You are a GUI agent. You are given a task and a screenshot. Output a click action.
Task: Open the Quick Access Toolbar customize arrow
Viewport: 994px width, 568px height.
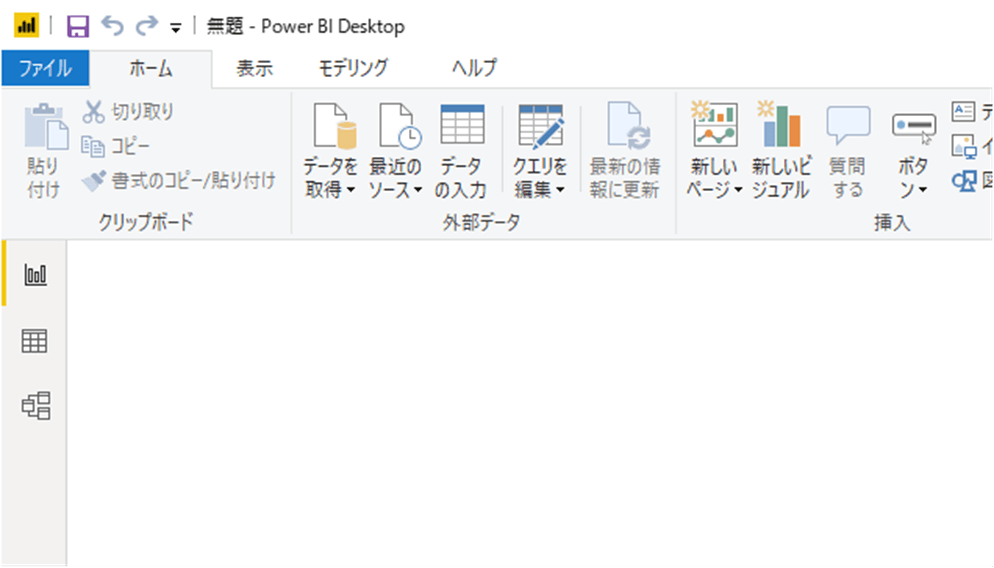coord(176,28)
